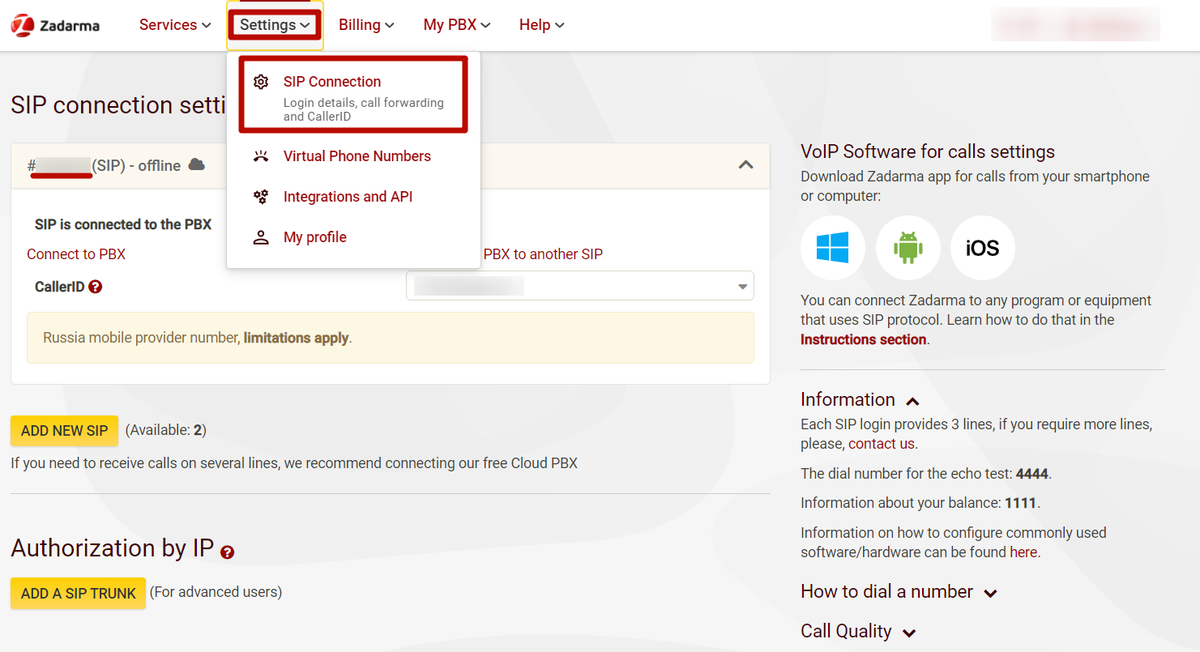
Task: Click the Integrations and API icon
Action: click(261, 197)
